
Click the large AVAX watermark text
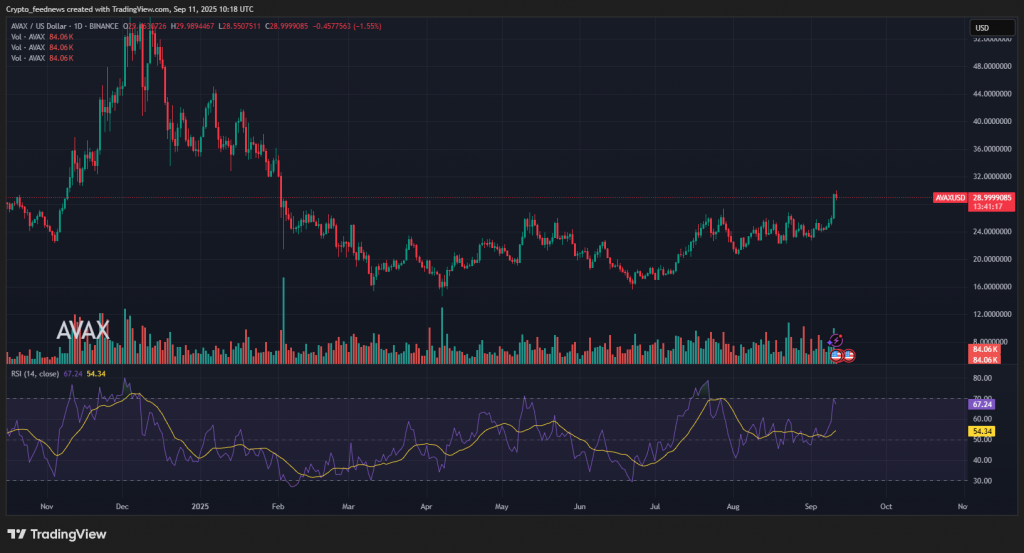(82, 331)
